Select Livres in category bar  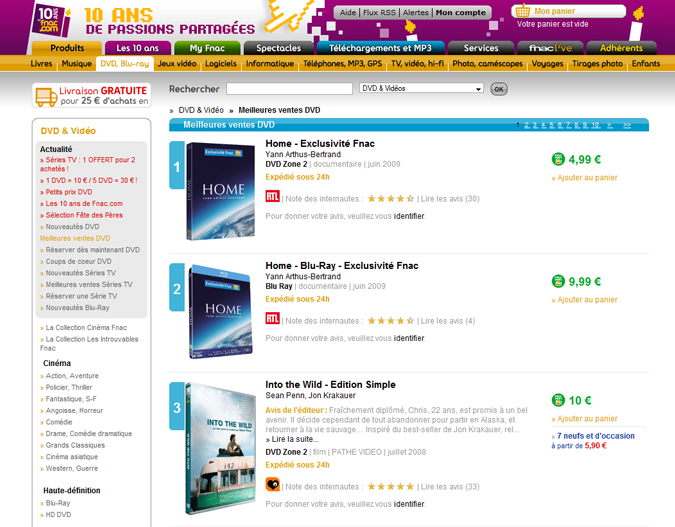41,64
